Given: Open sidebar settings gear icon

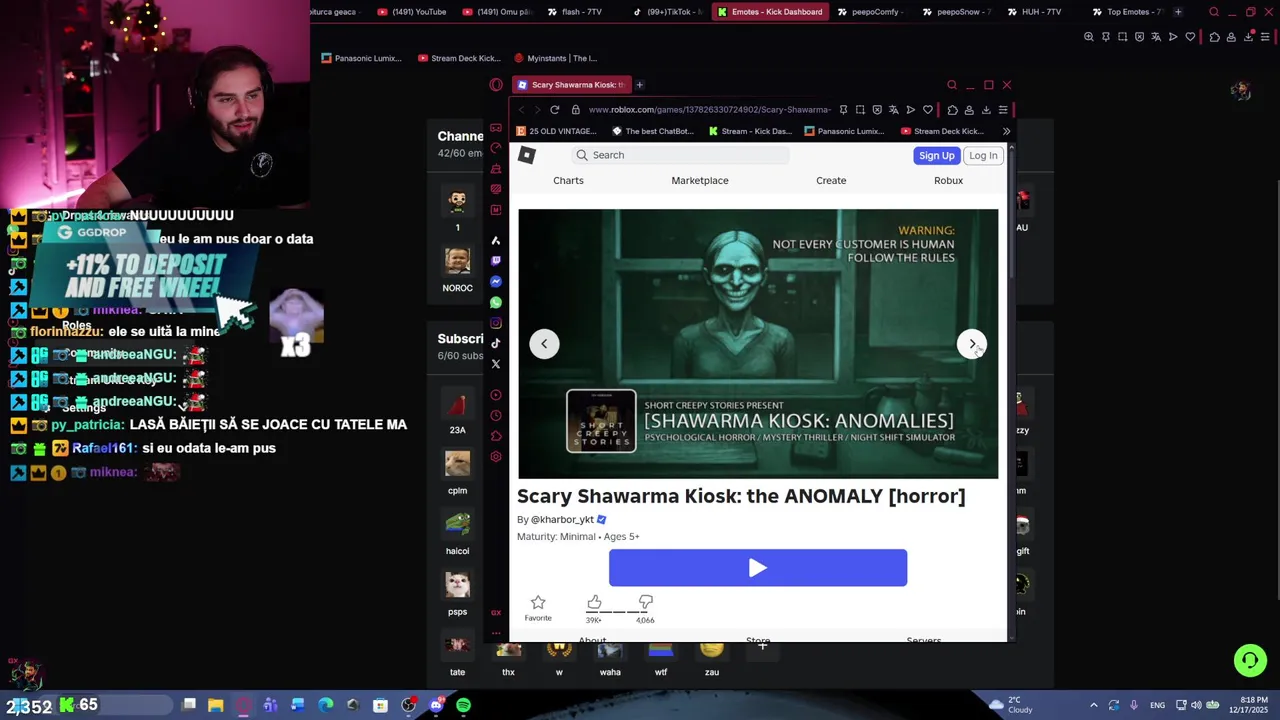Looking at the screenshot, I should pyautogui.click(x=496, y=457).
